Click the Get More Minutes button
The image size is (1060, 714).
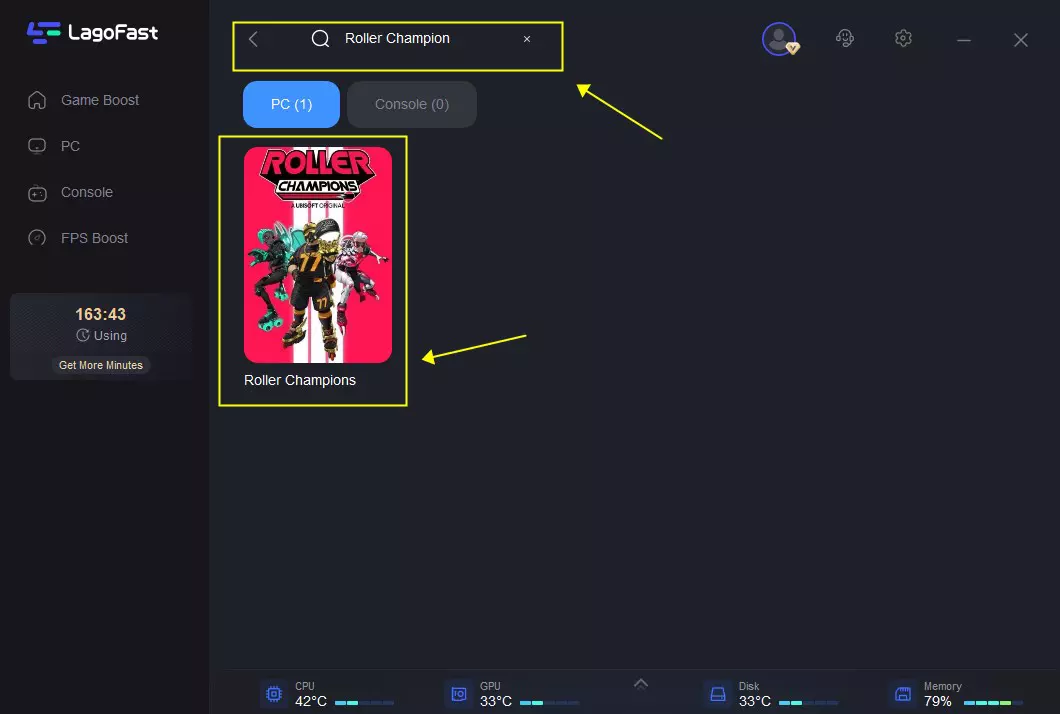coord(101,365)
